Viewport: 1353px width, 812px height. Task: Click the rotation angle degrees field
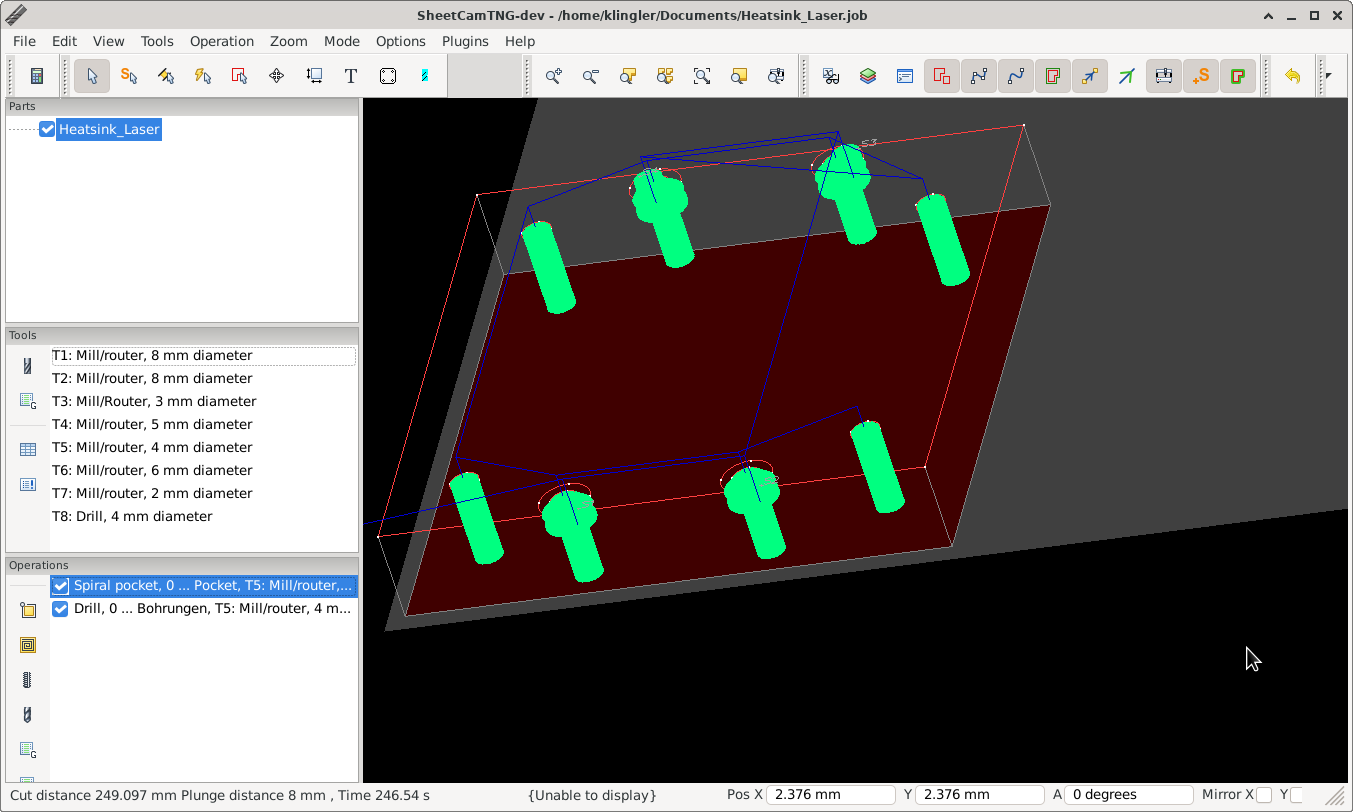[1129, 795]
